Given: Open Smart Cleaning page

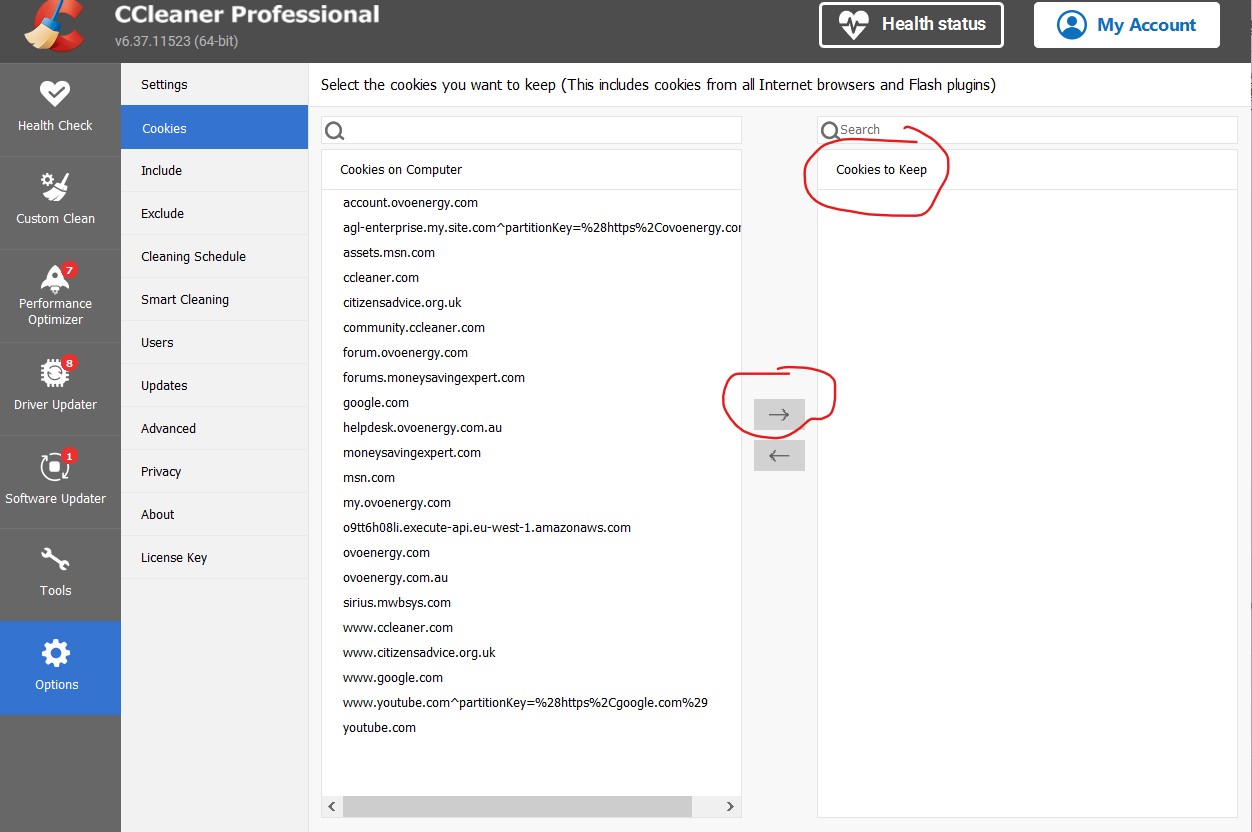Looking at the screenshot, I should pos(214,300).
